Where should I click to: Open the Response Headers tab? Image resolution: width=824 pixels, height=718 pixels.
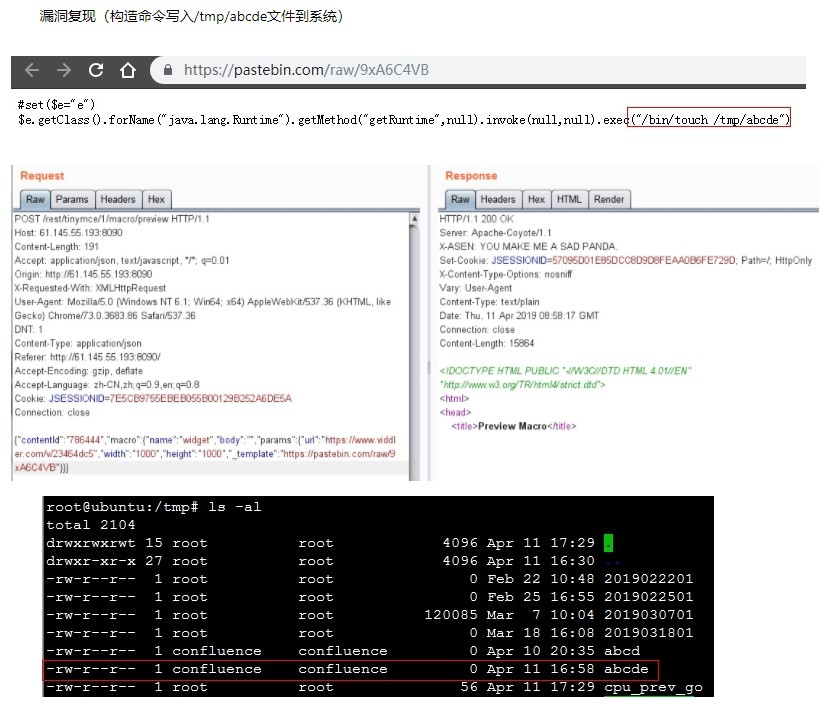(x=498, y=199)
